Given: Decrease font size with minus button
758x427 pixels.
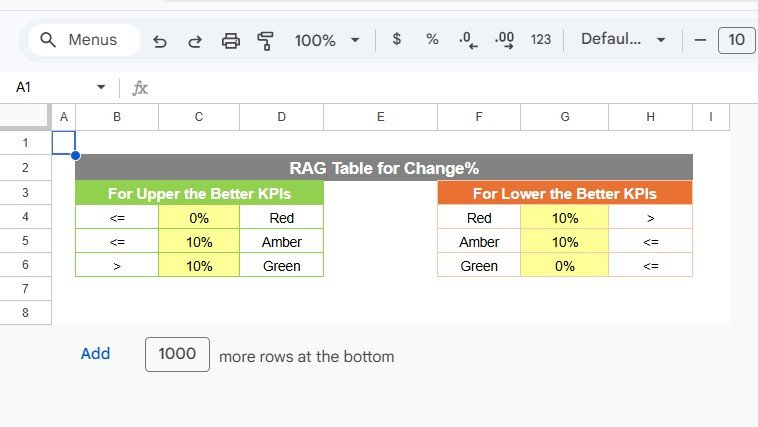Looking at the screenshot, I should (700, 40).
